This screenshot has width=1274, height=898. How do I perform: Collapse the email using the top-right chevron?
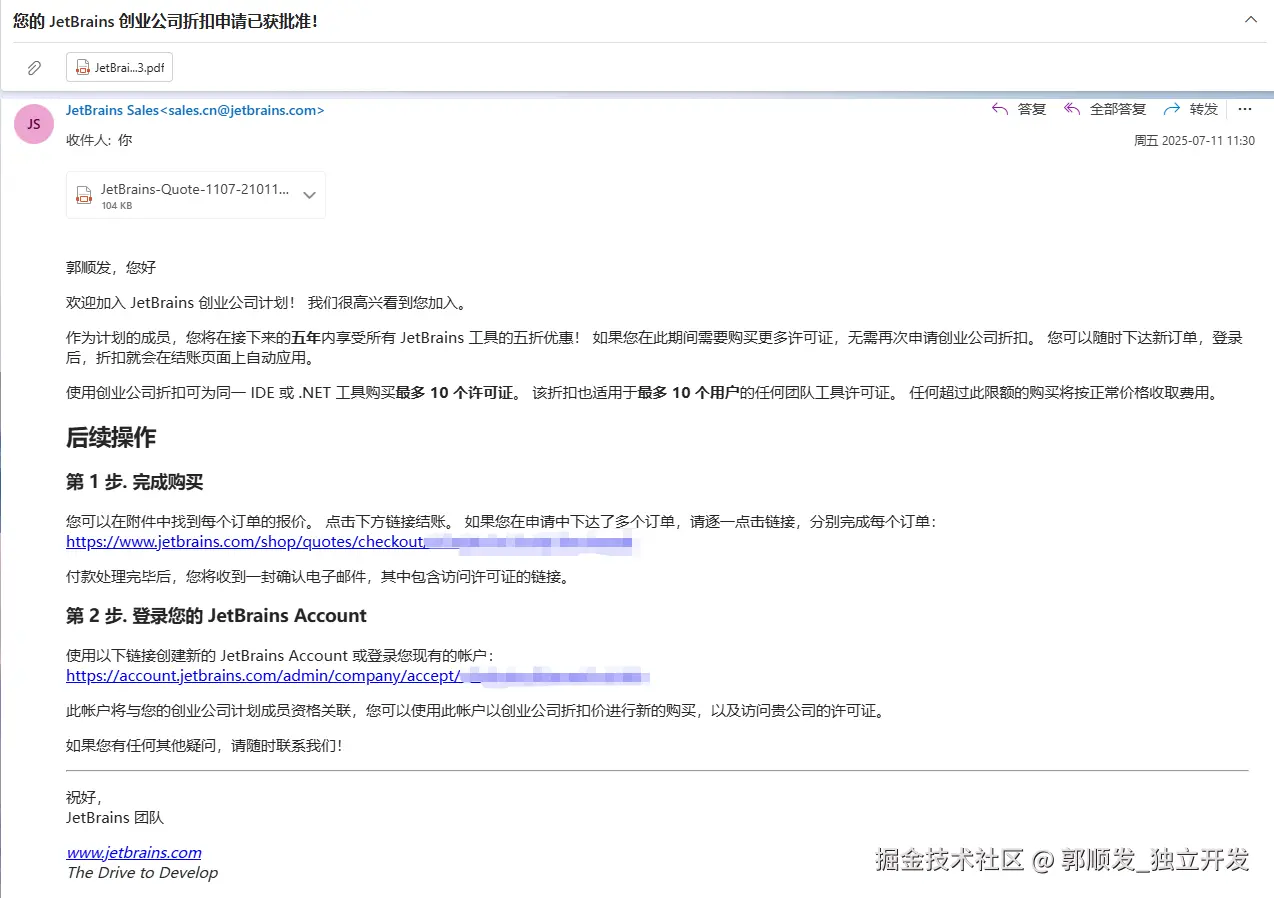pos(1251,19)
